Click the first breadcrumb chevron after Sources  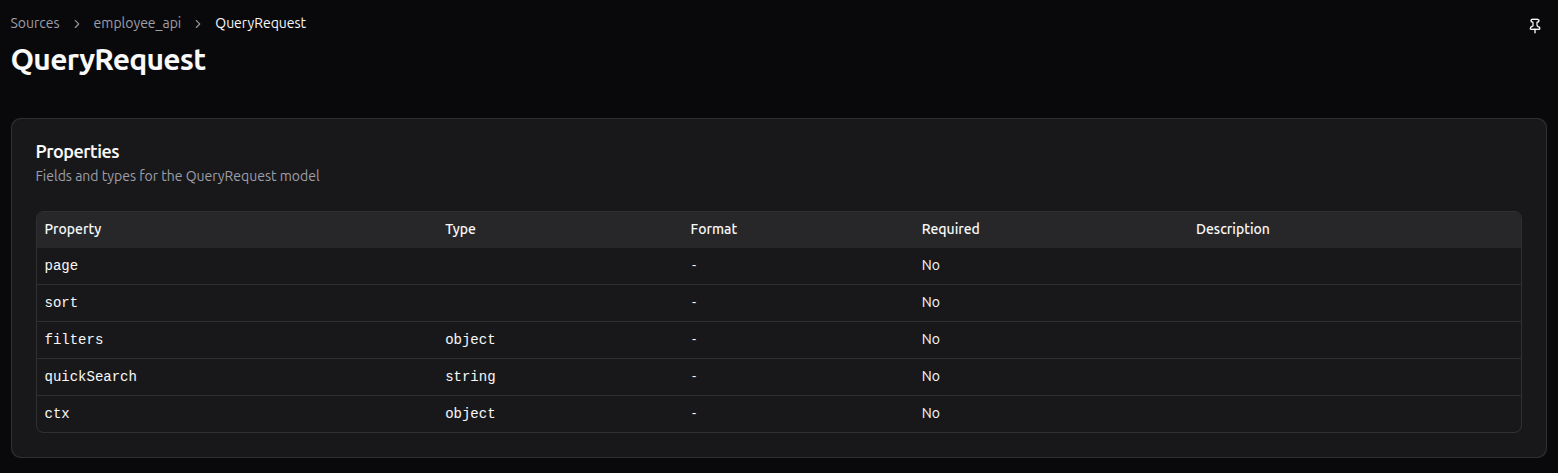[x=77, y=23]
